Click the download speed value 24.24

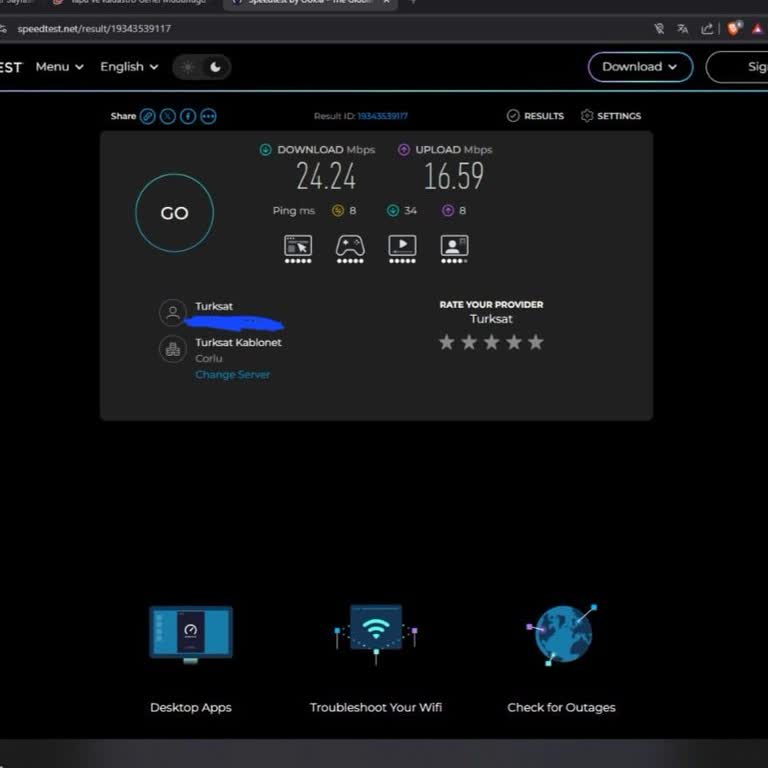click(x=326, y=176)
